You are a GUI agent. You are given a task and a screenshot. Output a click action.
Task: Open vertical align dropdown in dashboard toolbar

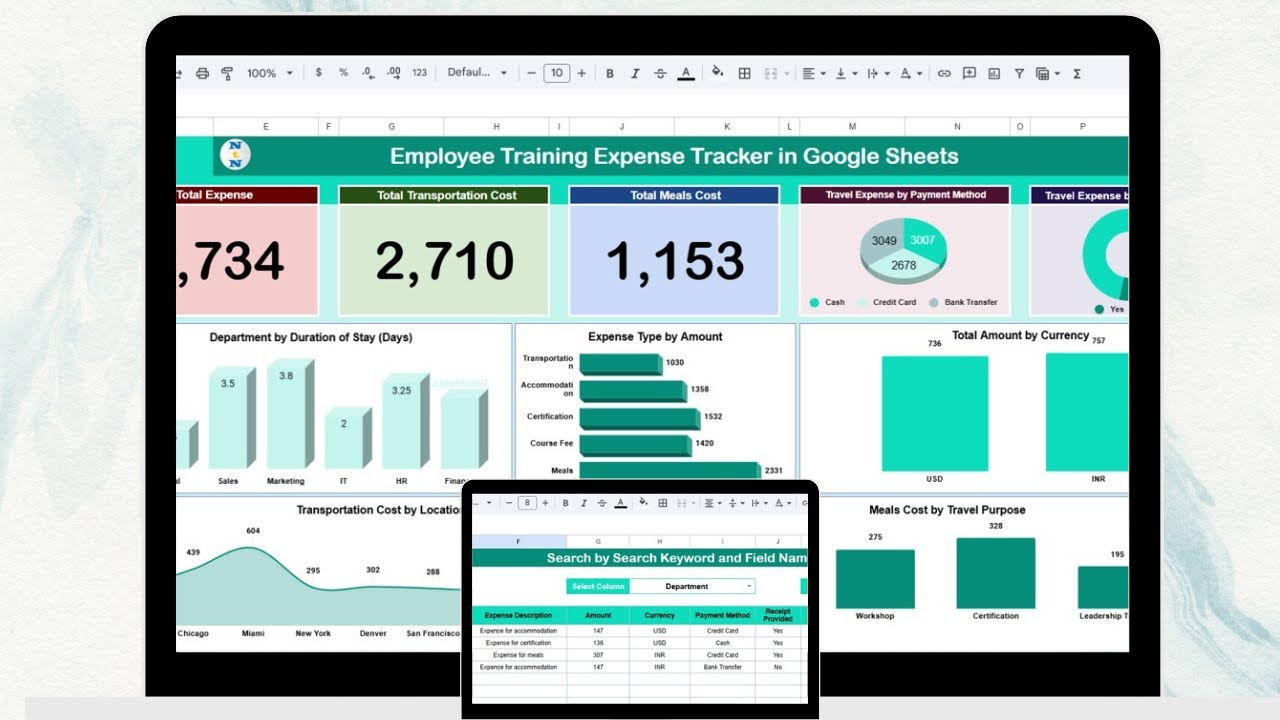click(845, 73)
